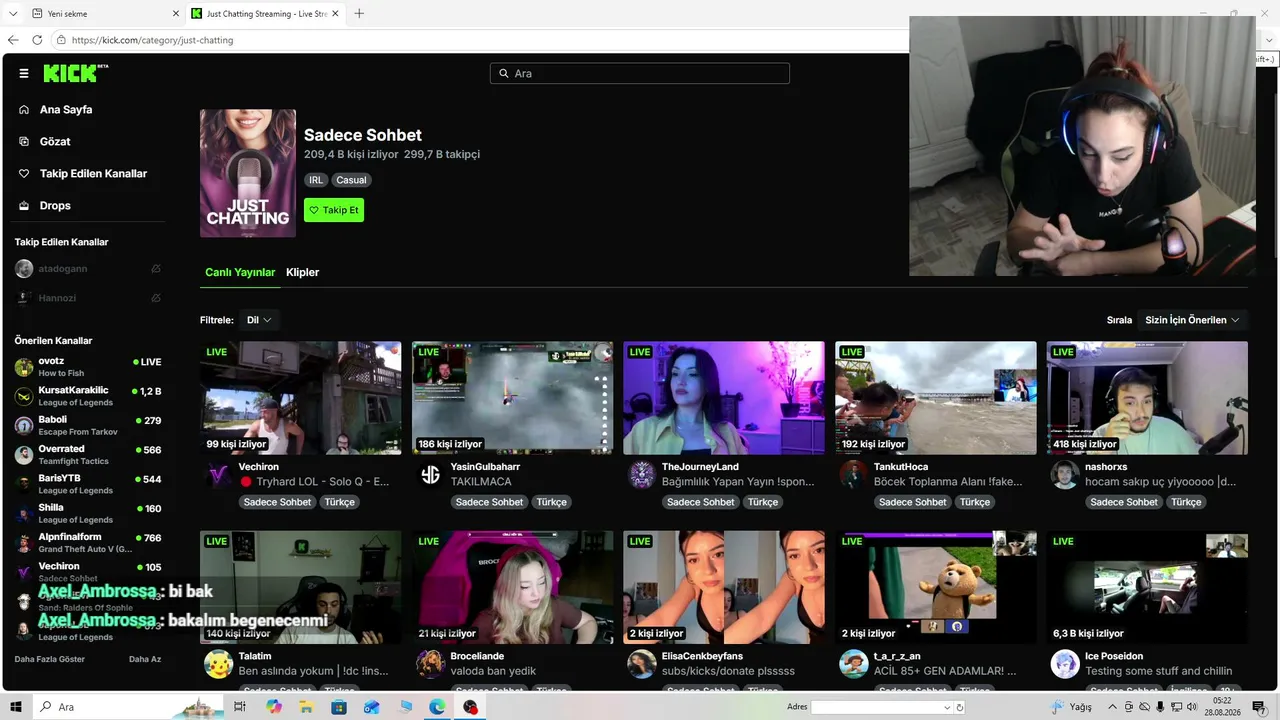Close the Just Chatting Streaming tab

coord(335,14)
